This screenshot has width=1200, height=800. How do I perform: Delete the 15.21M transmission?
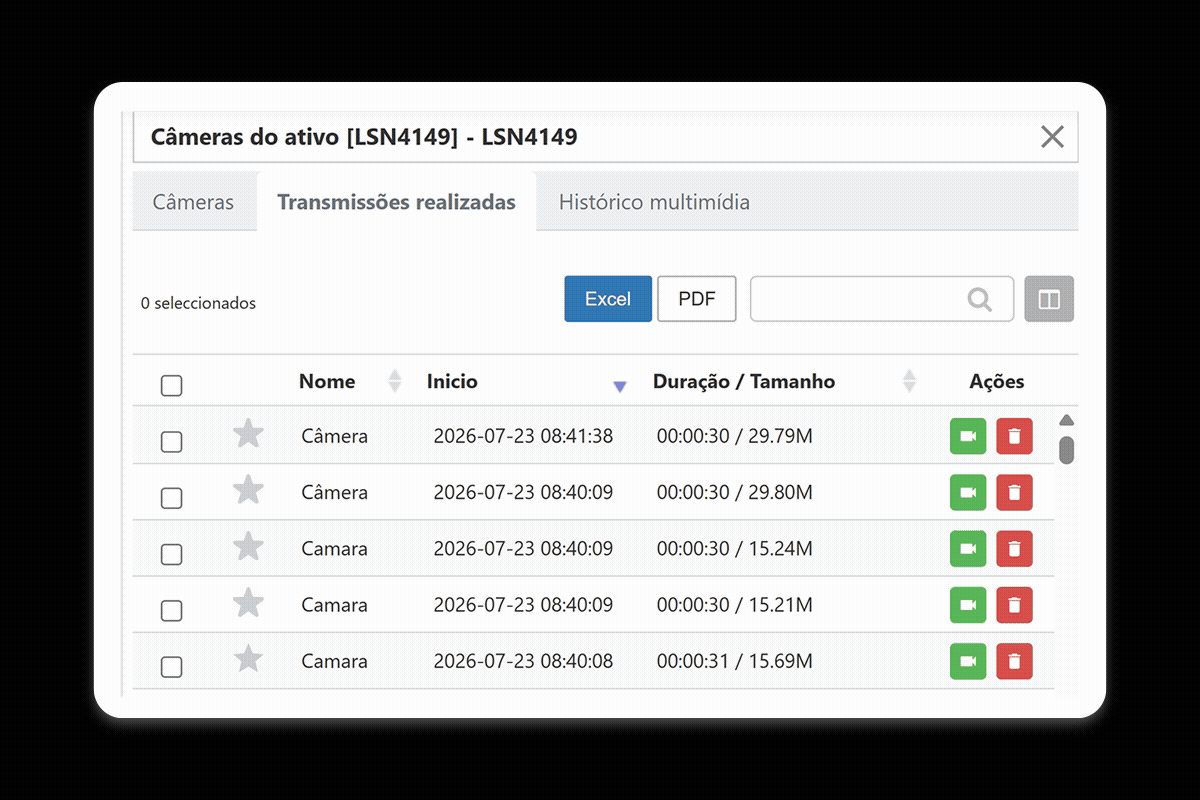point(1014,605)
